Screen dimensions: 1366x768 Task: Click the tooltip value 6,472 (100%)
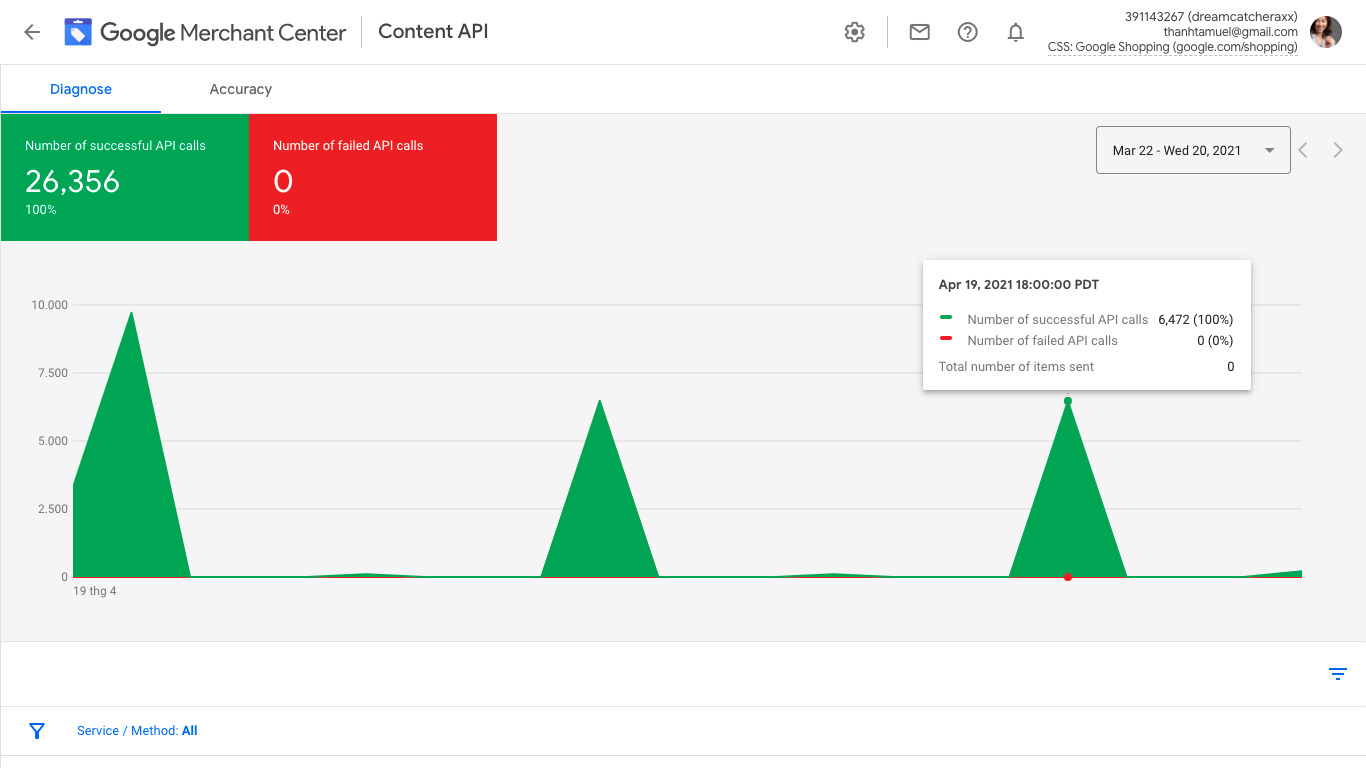1196,320
